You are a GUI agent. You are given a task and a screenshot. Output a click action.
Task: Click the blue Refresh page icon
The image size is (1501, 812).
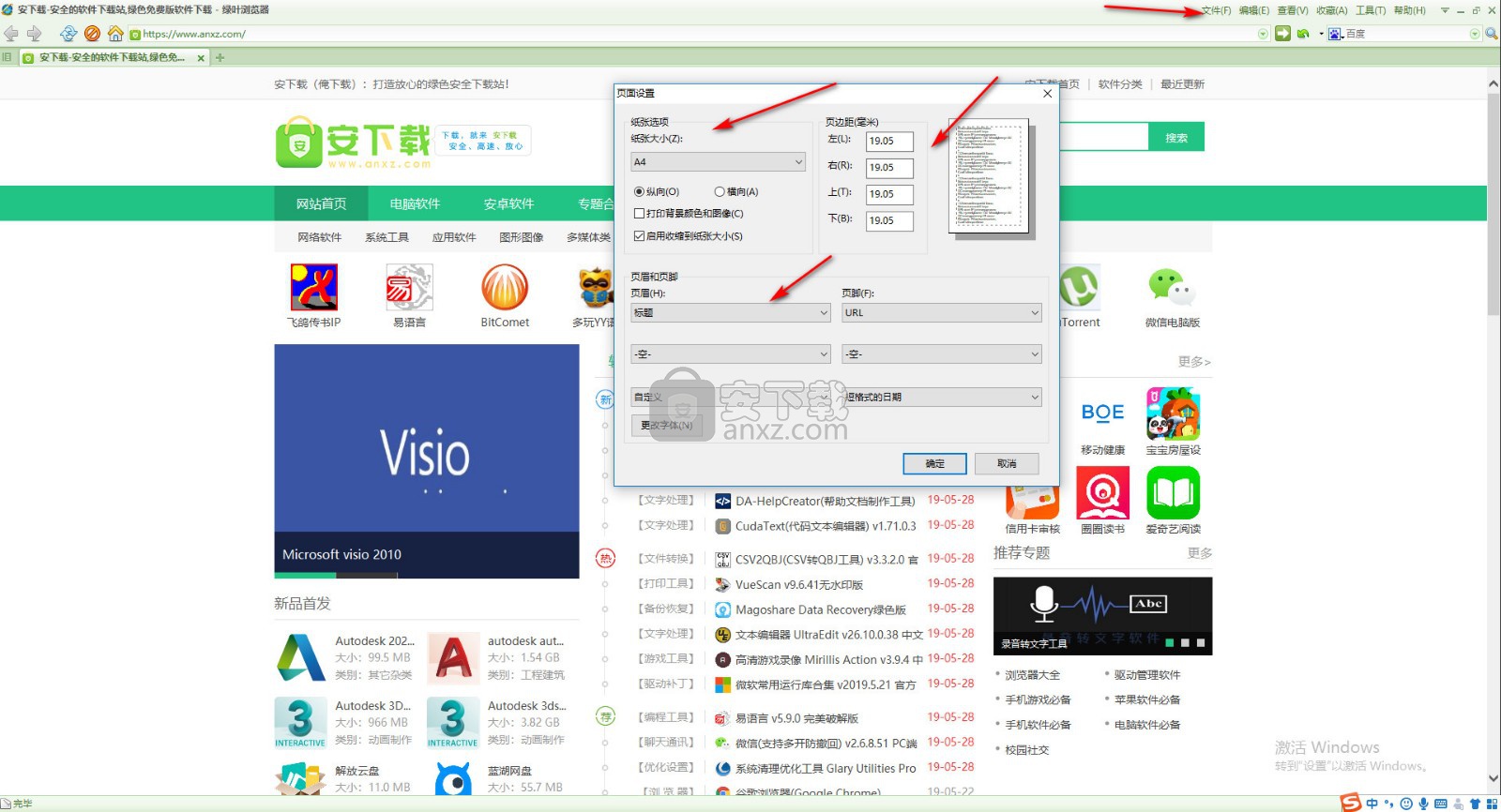(x=68, y=34)
